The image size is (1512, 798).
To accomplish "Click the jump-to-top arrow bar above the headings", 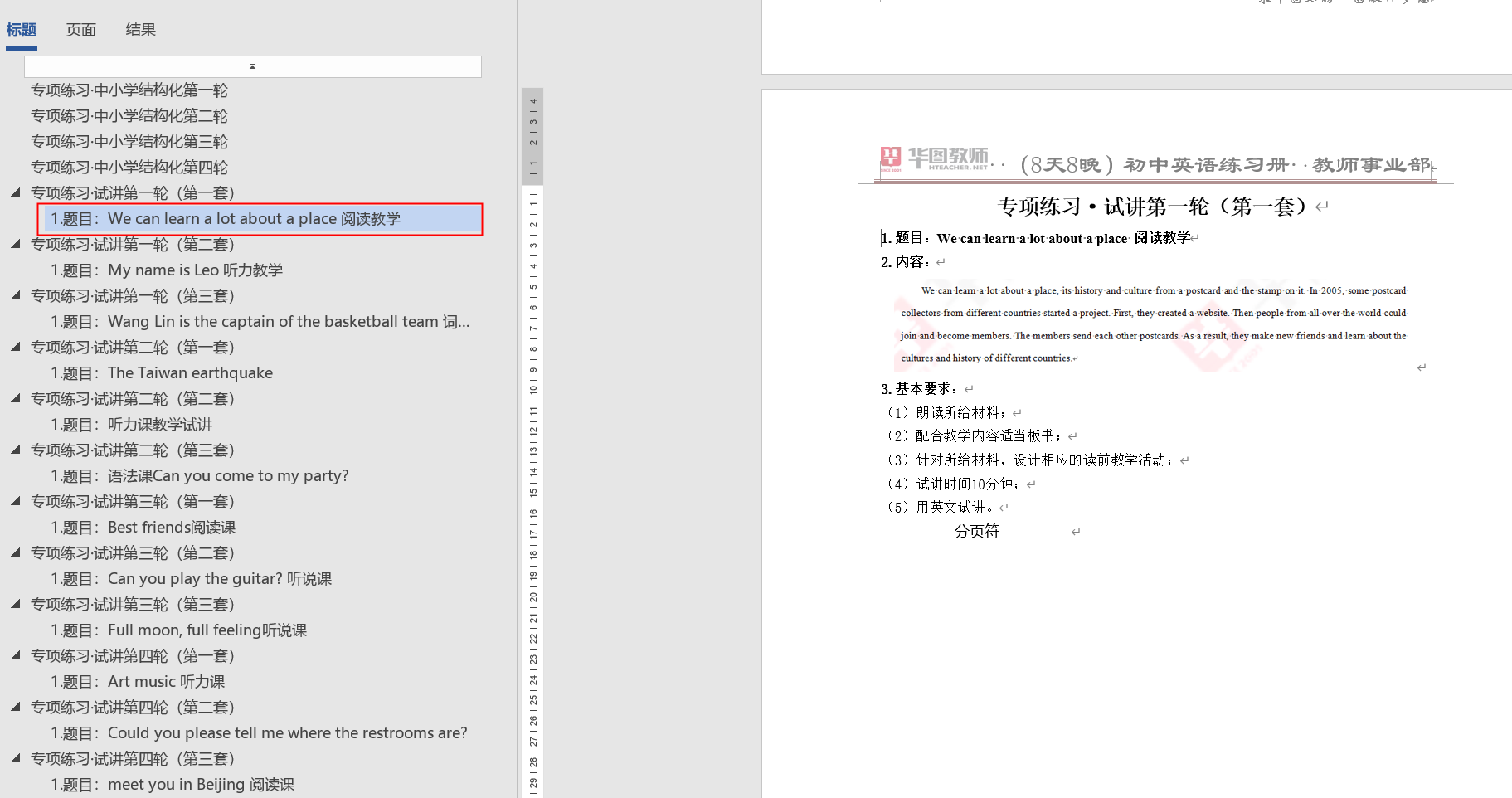I will (x=252, y=66).
